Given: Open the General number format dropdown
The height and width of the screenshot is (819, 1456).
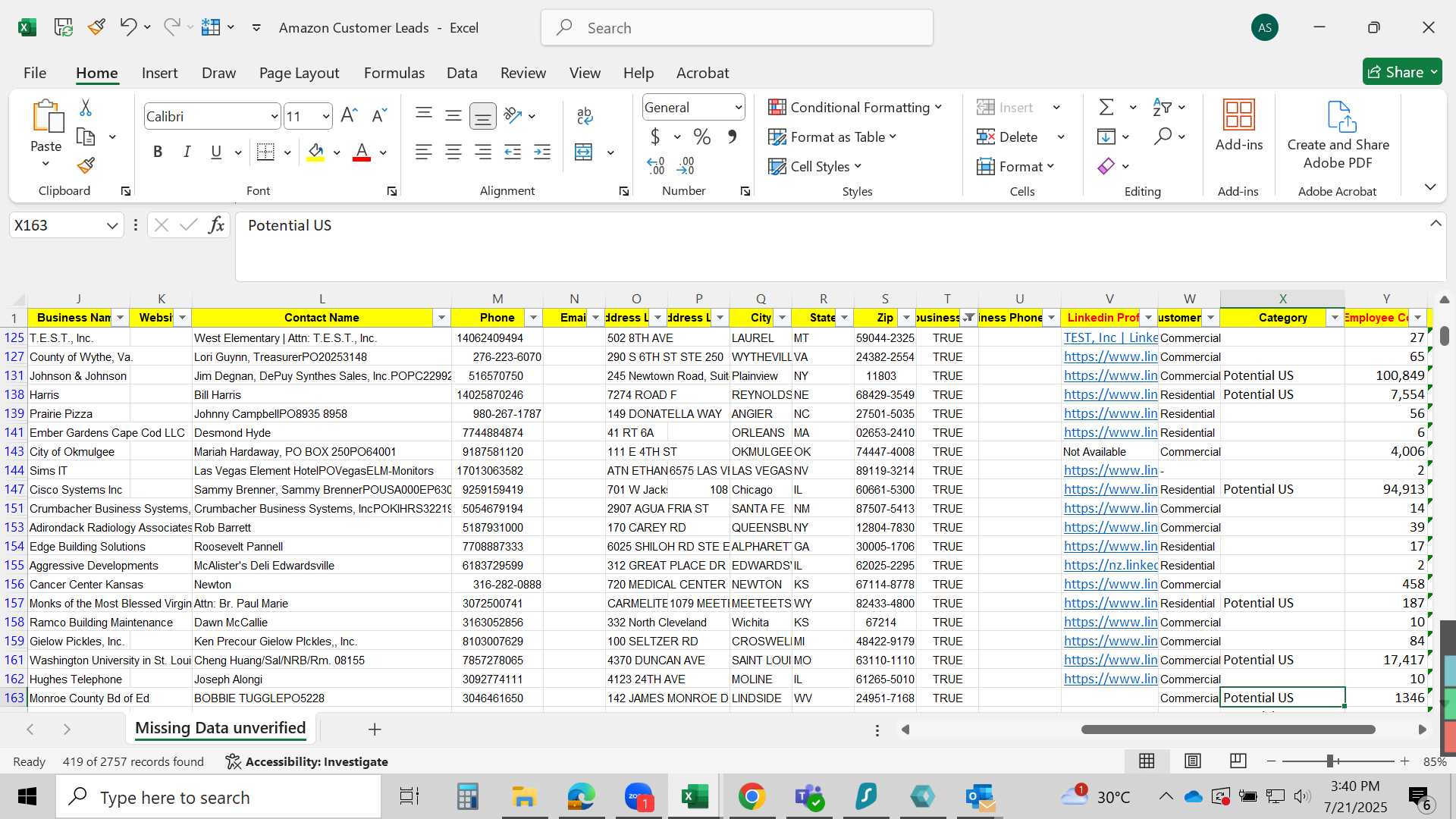Looking at the screenshot, I should pyautogui.click(x=738, y=107).
